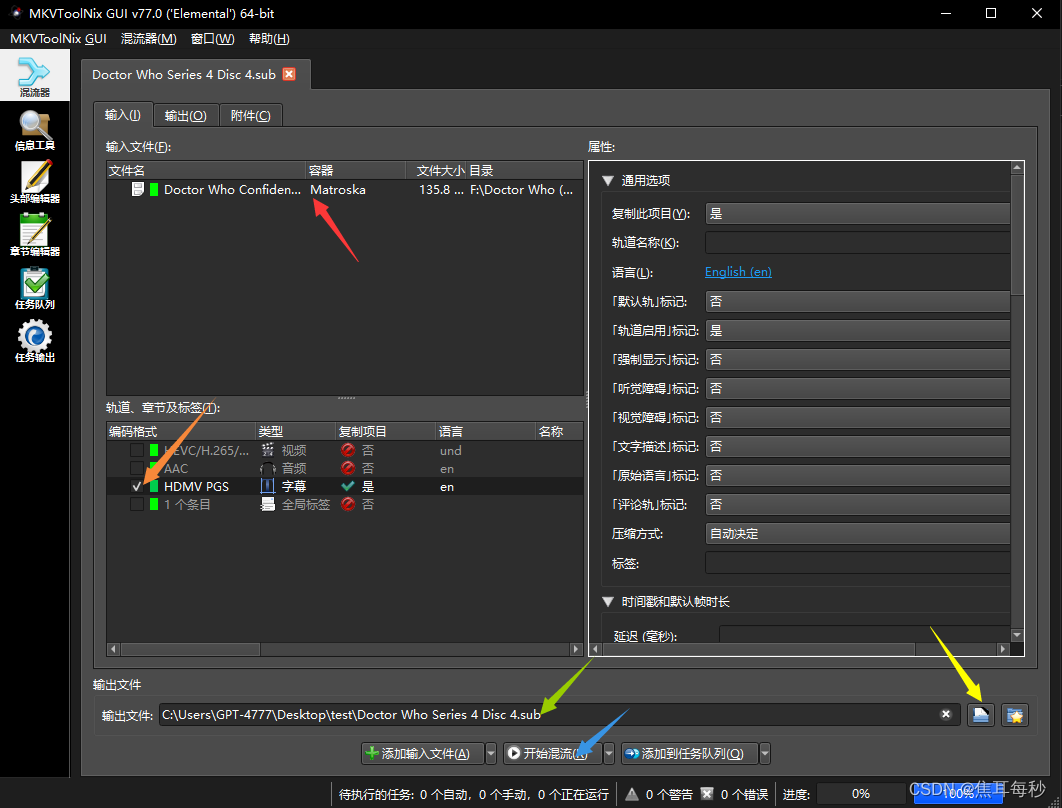Open the 听觉障碍 flag dropdown

click(857, 389)
